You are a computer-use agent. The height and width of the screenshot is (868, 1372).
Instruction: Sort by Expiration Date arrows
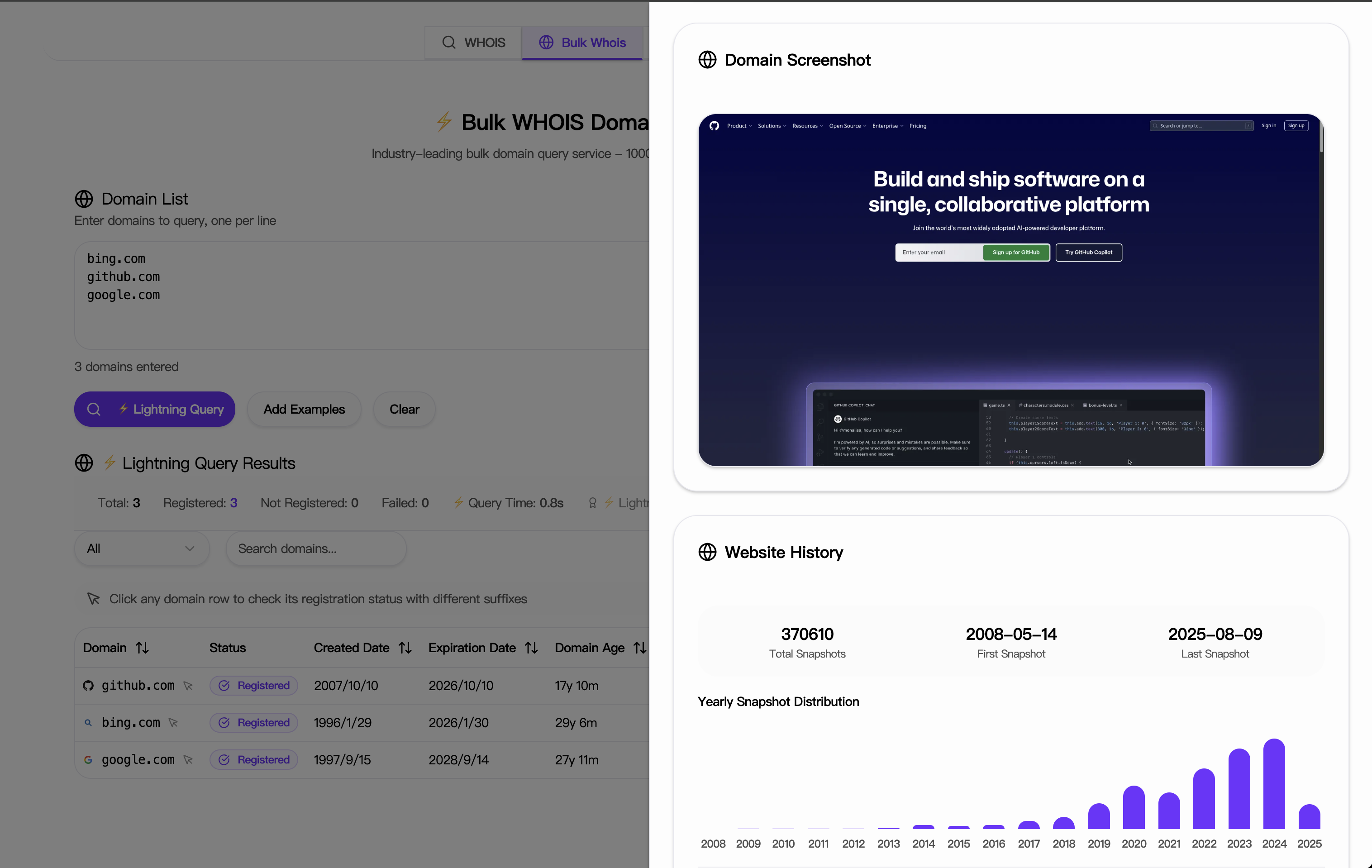(532, 648)
